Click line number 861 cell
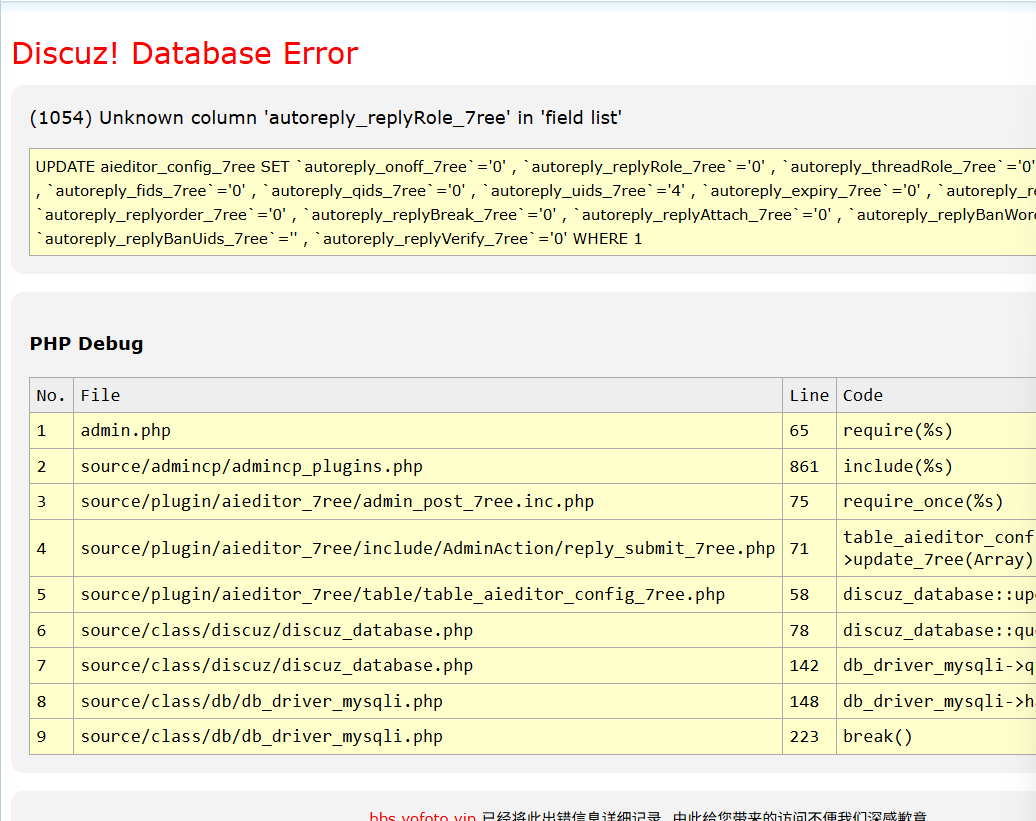Image resolution: width=1036 pixels, height=821 pixels. 804,466
